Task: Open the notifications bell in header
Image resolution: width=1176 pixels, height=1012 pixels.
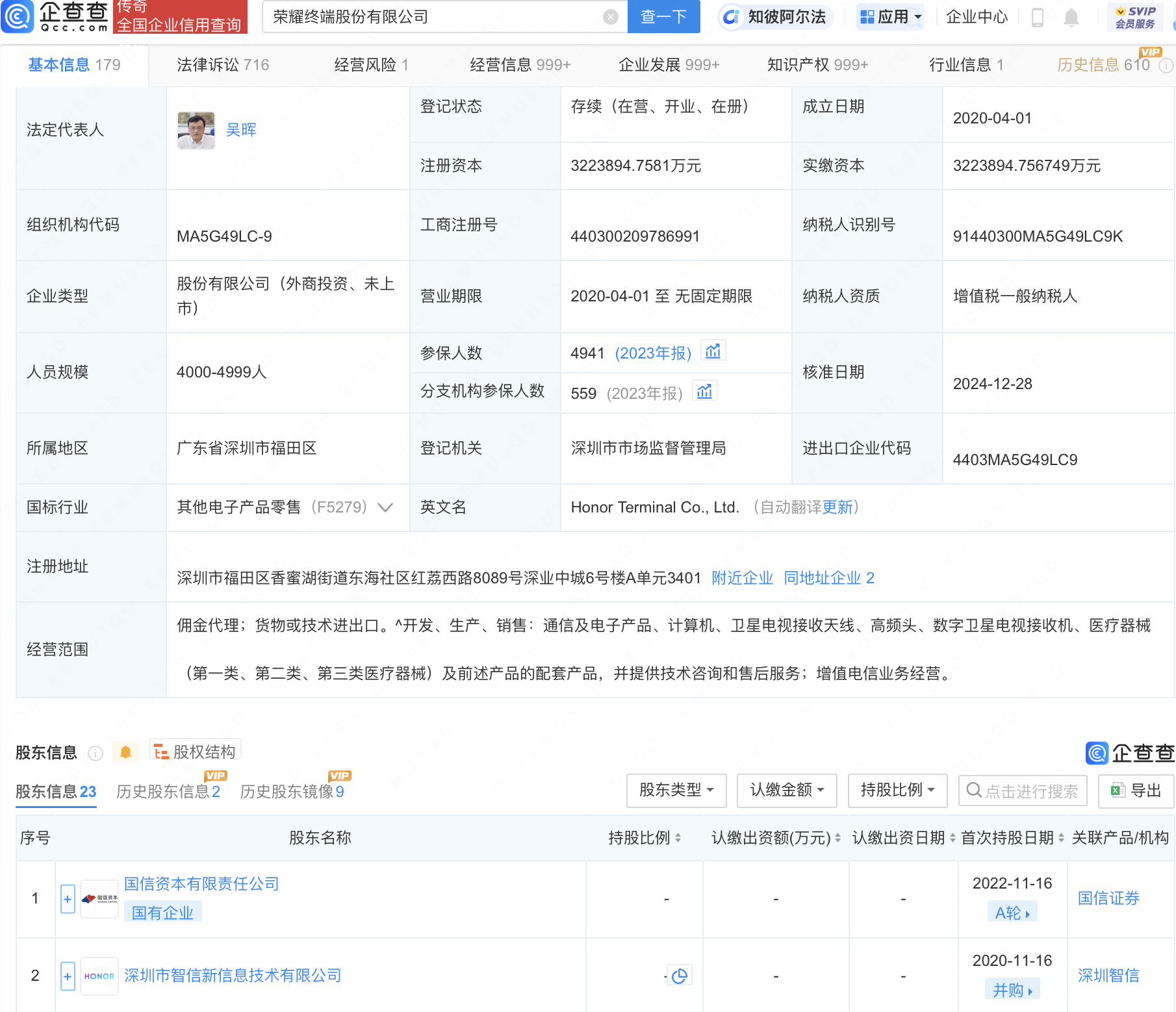Action: (x=1071, y=17)
